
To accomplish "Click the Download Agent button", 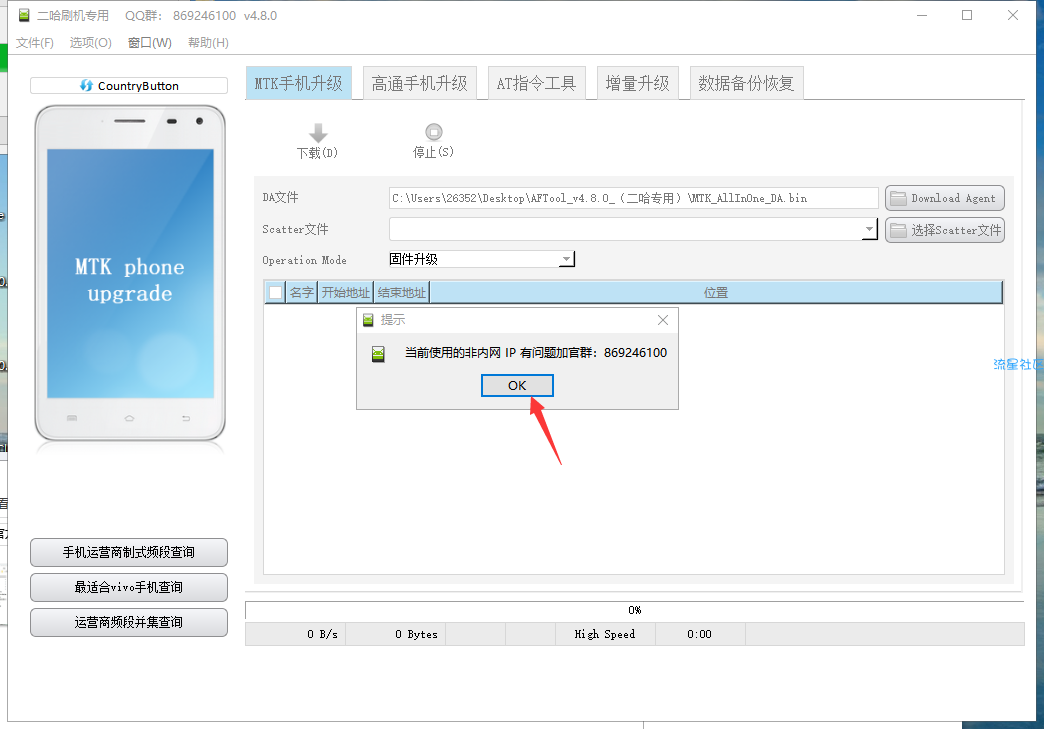I will click(x=944, y=198).
